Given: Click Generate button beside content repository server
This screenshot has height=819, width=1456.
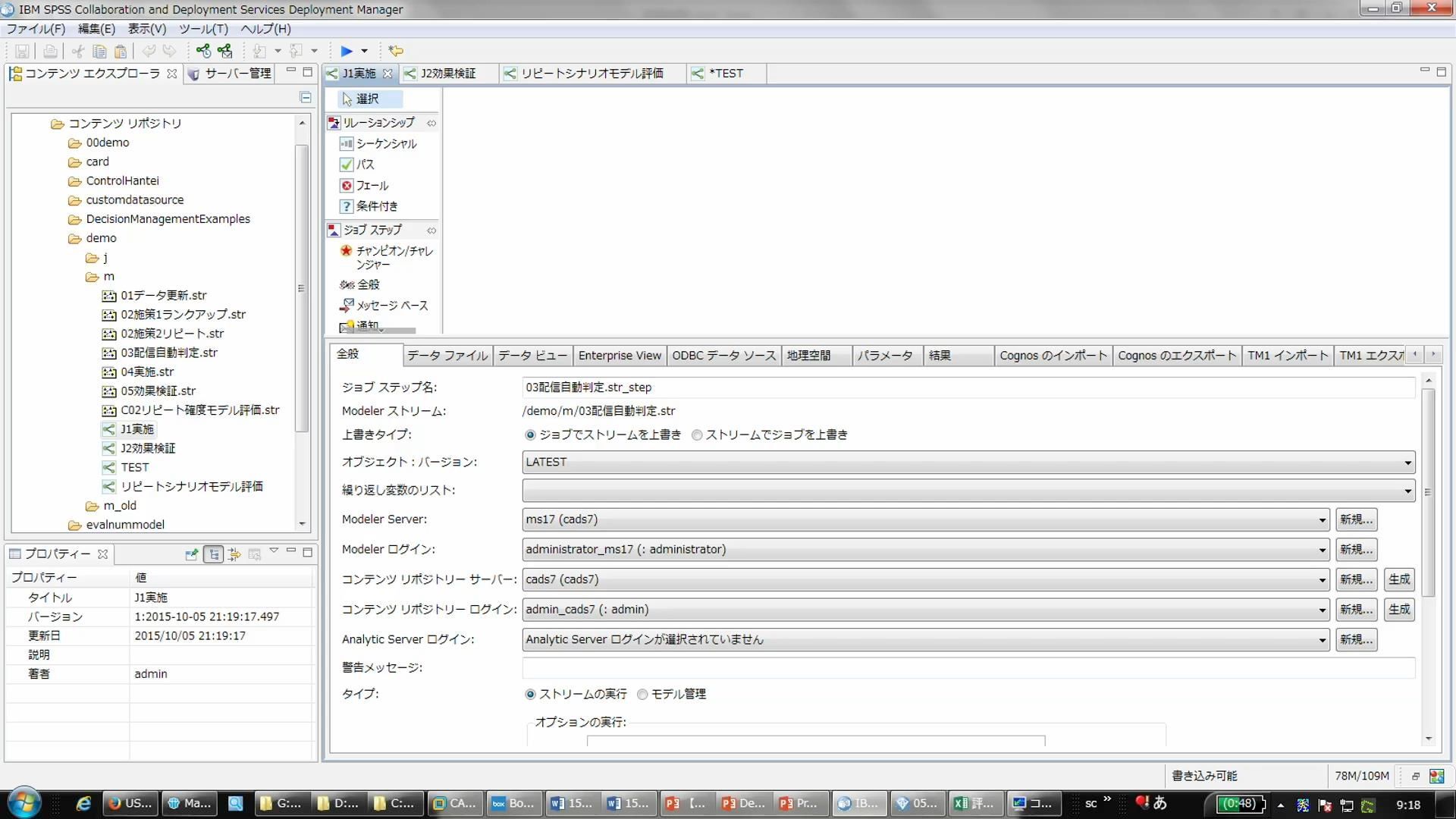Looking at the screenshot, I should [x=1399, y=580].
